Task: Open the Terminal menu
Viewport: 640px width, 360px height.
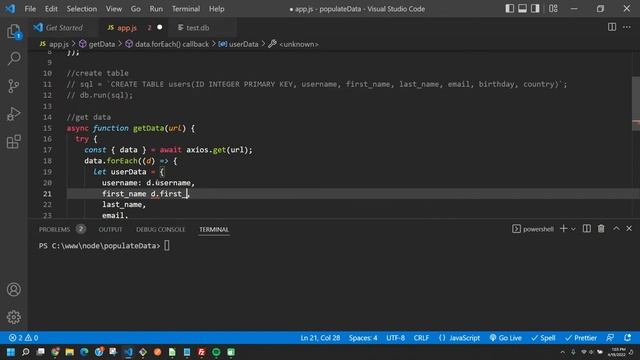Action: click(x=186, y=9)
